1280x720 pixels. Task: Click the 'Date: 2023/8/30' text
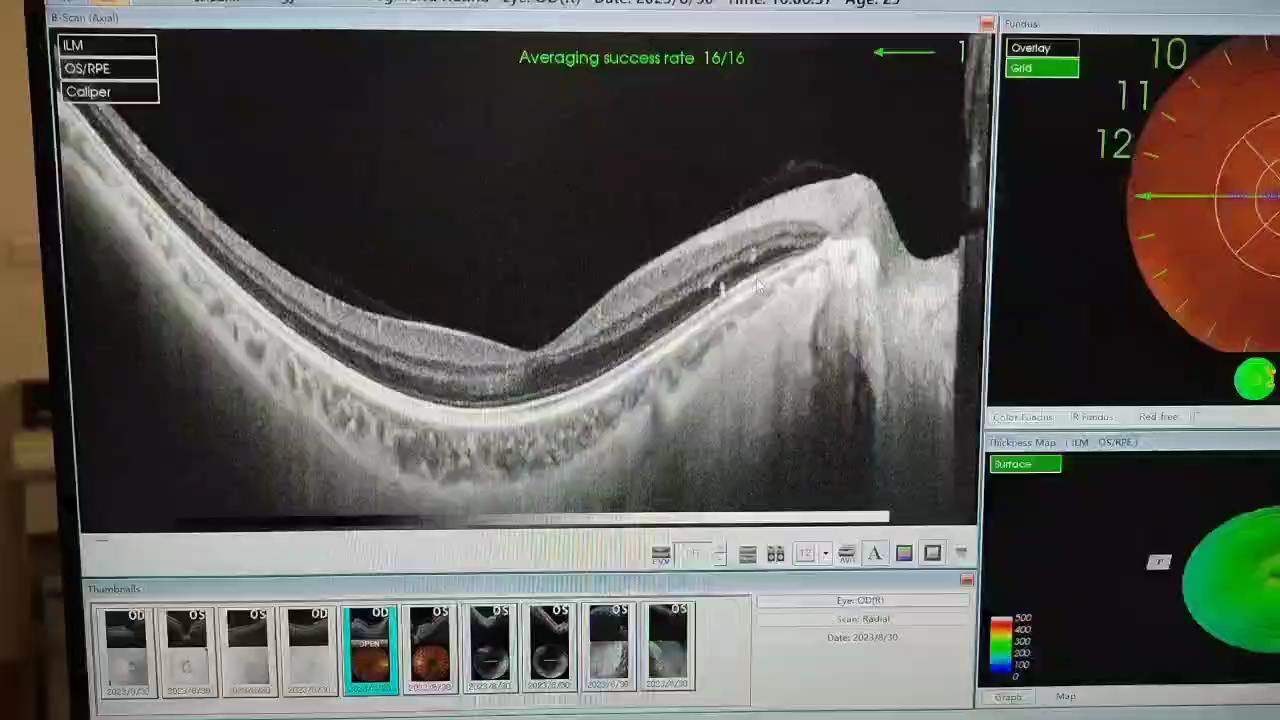pyautogui.click(x=862, y=637)
